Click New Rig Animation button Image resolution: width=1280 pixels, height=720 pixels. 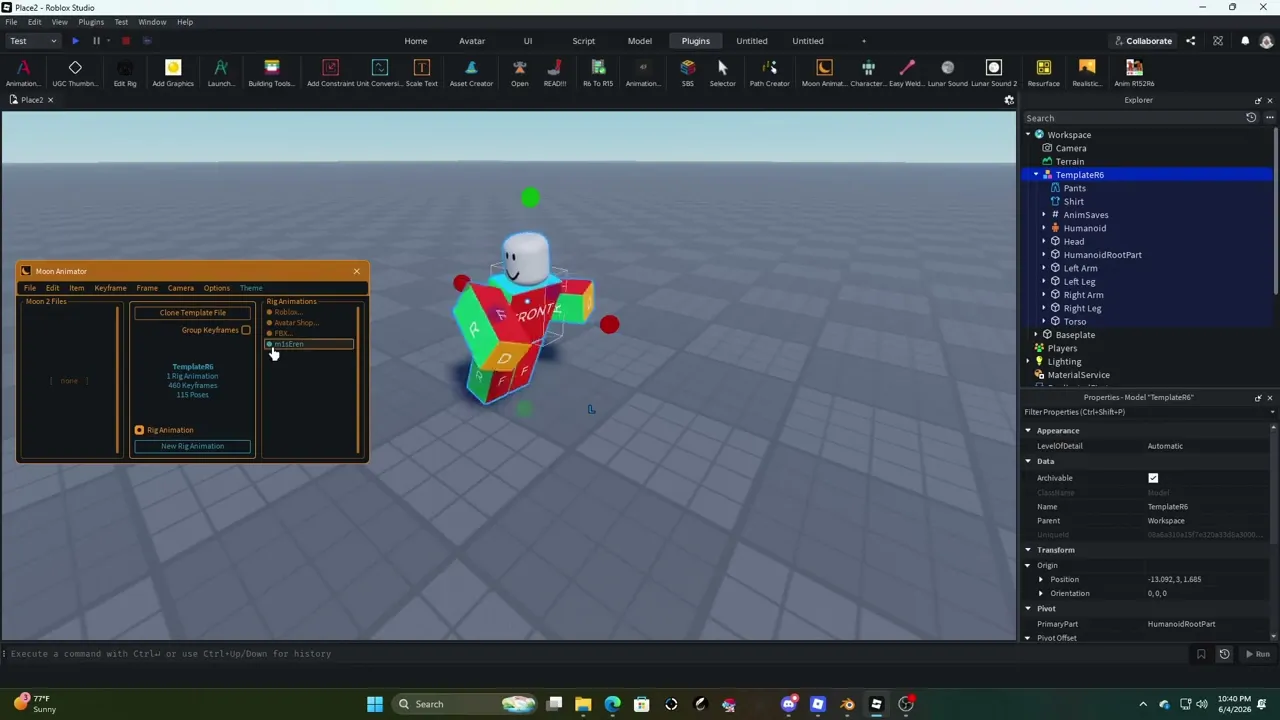[x=193, y=446]
